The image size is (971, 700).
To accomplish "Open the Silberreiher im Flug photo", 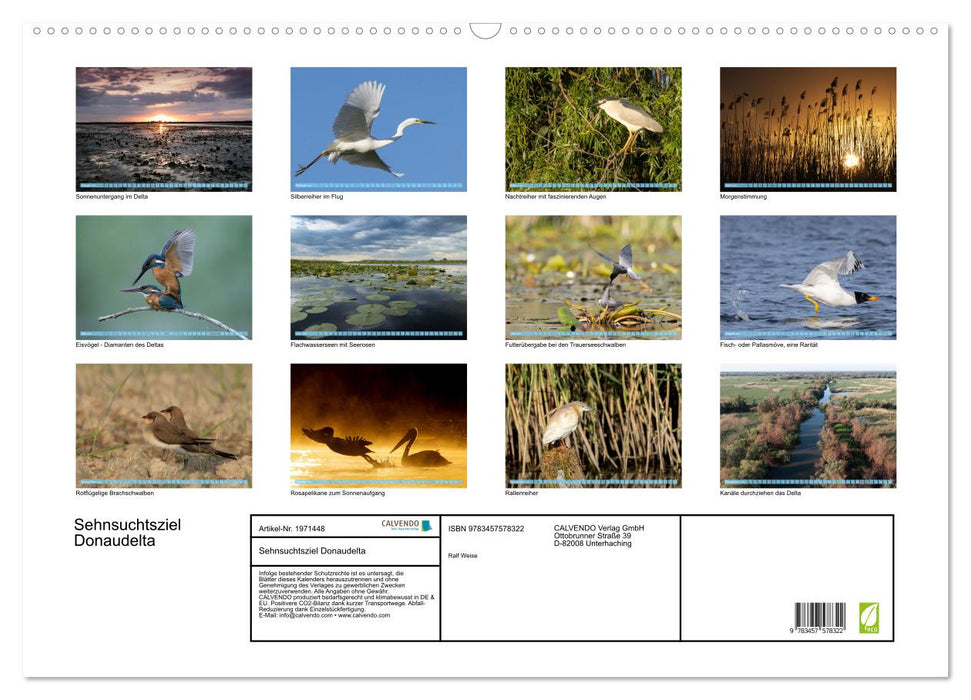I will (378, 129).
